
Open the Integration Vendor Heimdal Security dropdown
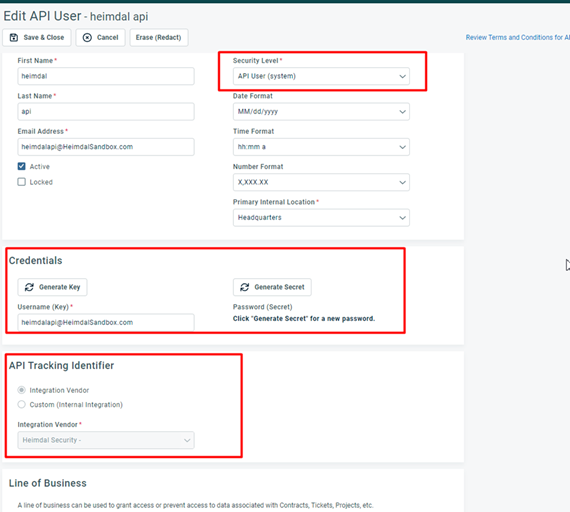coord(106,440)
